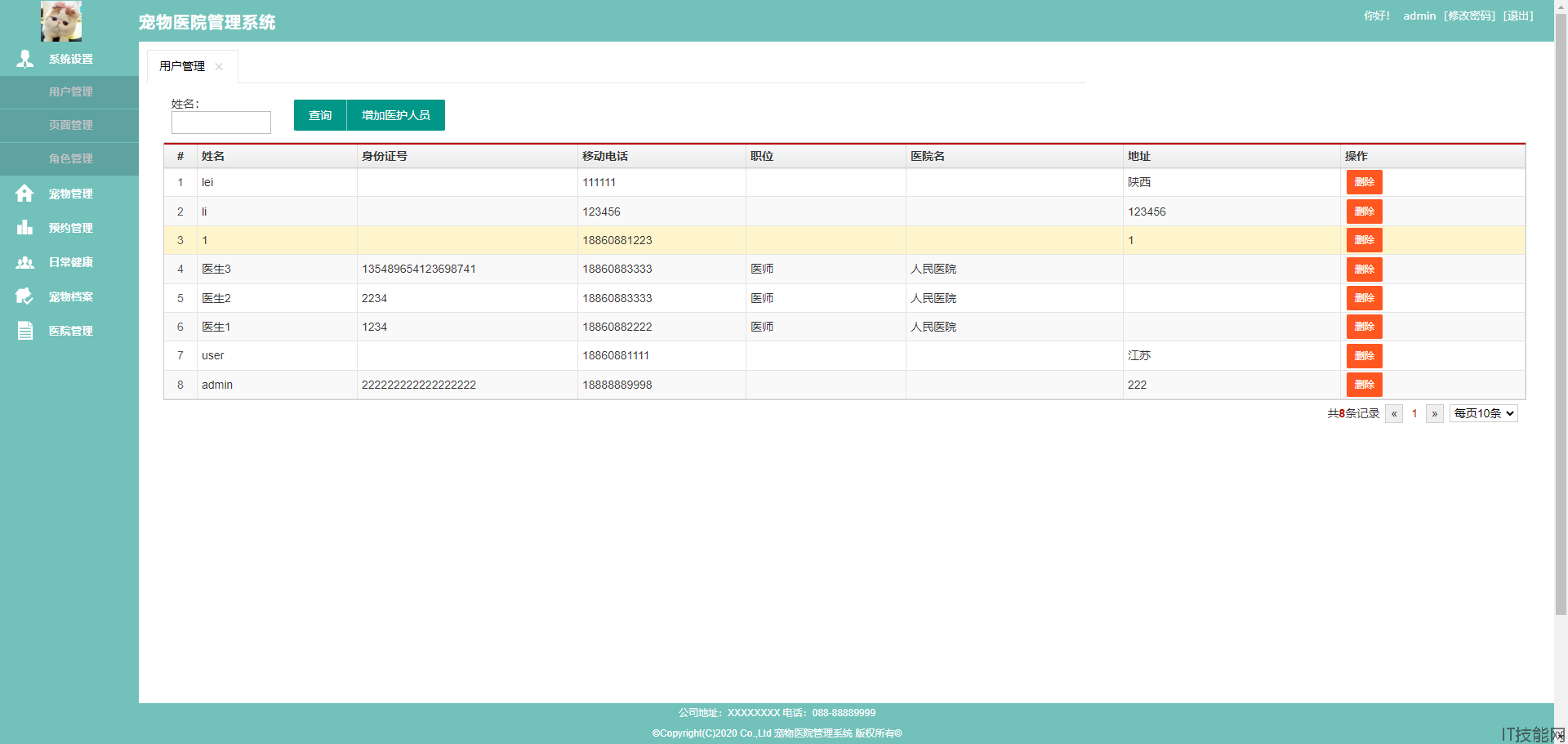Open the 每页10条 page size dropdown
The width and height of the screenshot is (1568, 744).
coord(1483,413)
